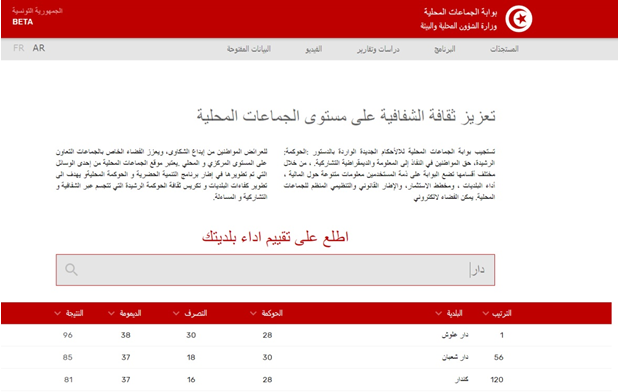Select the دار علوش municipality row

coord(306,335)
